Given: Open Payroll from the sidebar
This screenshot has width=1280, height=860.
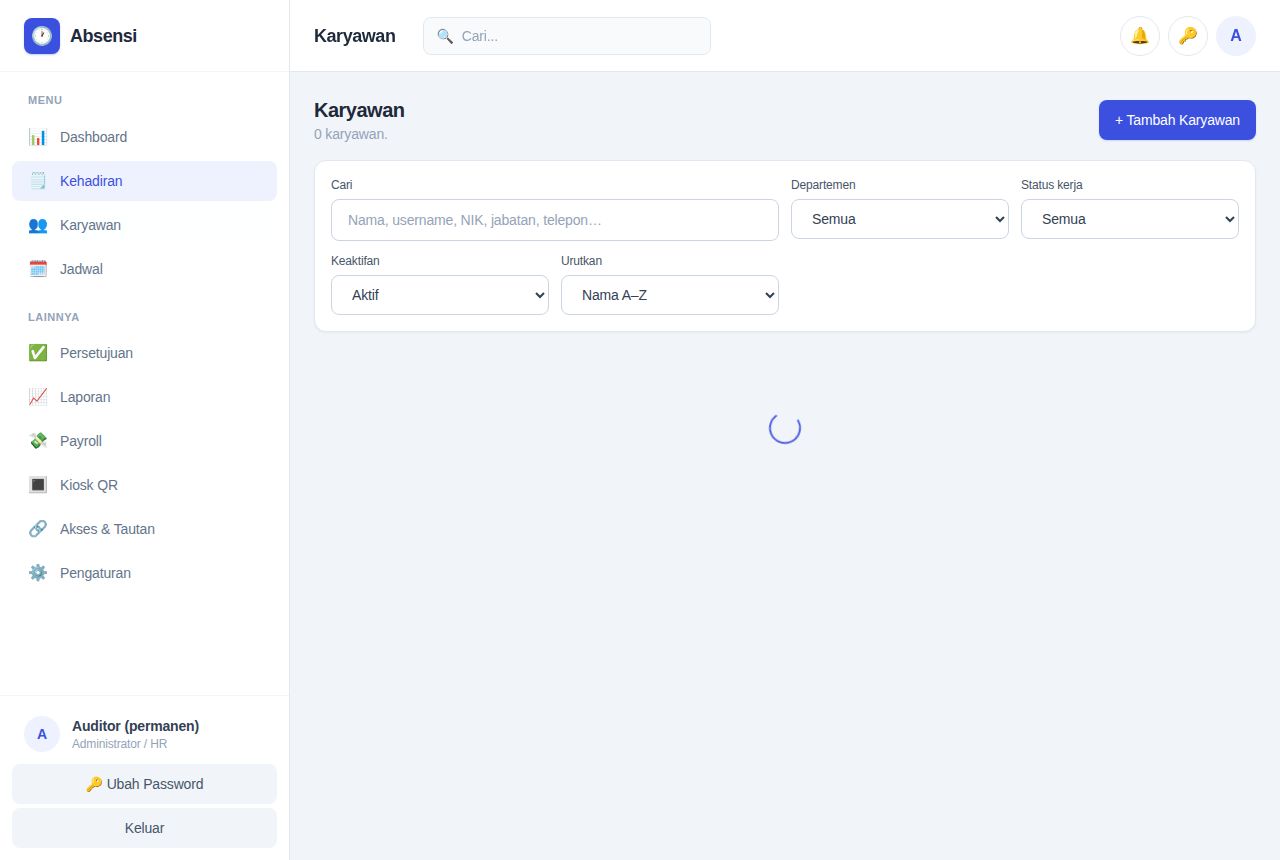Looking at the screenshot, I should click(144, 441).
